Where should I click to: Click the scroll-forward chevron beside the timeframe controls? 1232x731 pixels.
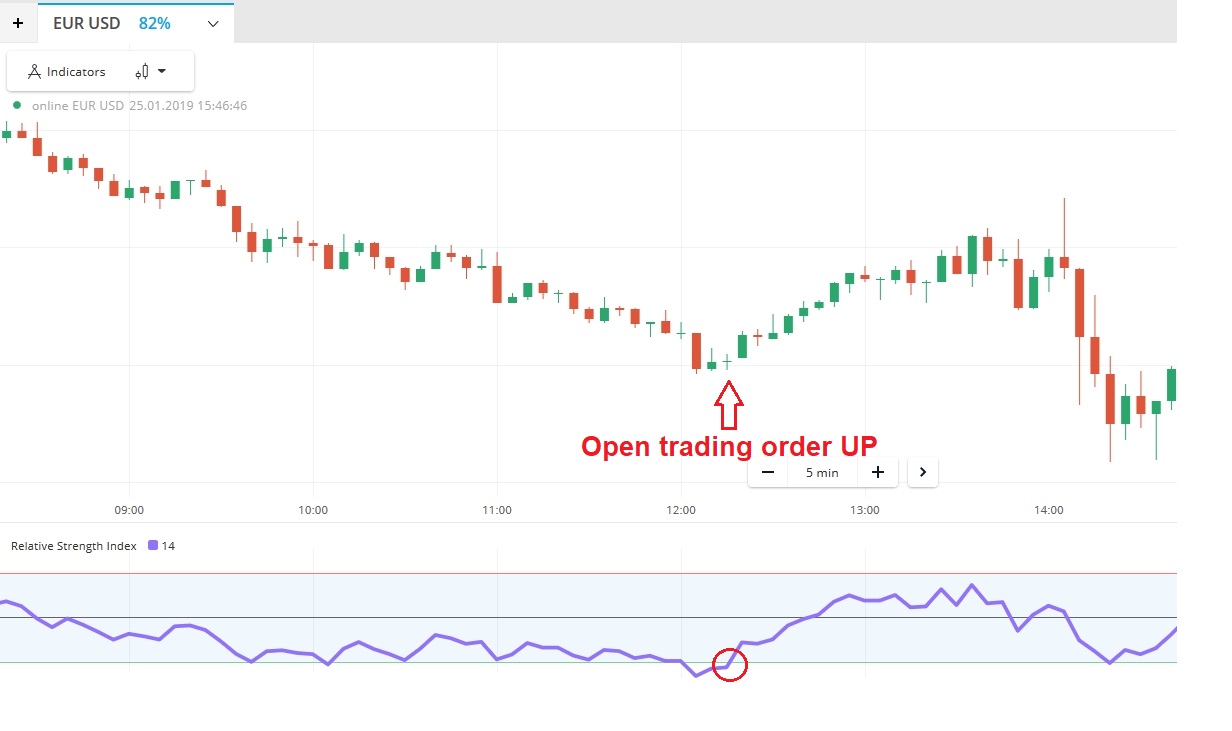tap(923, 472)
